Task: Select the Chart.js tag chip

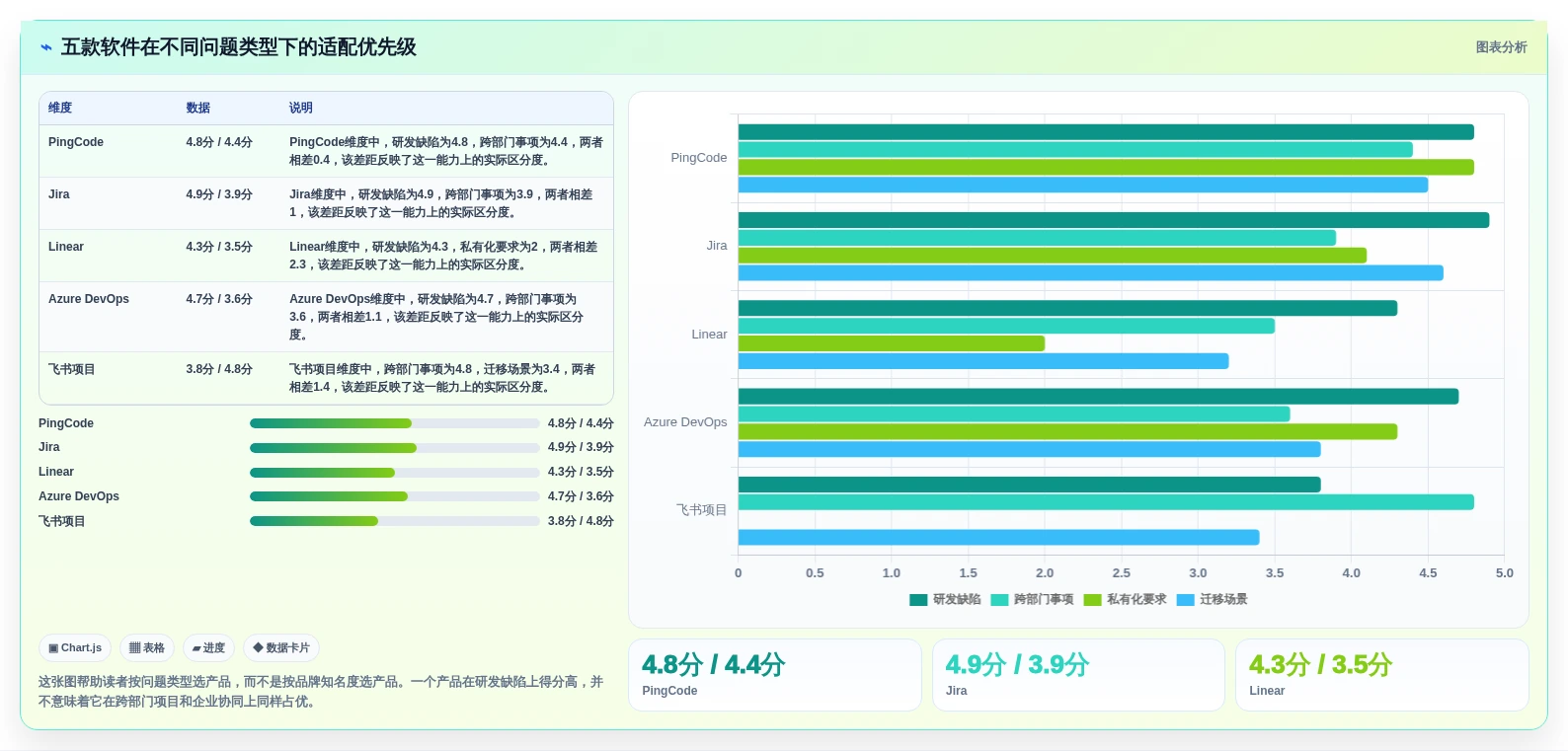Action: tap(75, 648)
